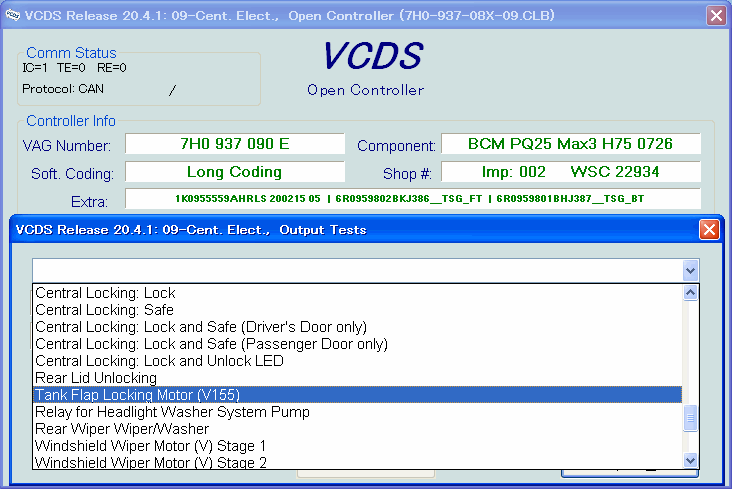
Task: Select Tank Flap Locking Motor (V155)
Action: tap(358, 395)
